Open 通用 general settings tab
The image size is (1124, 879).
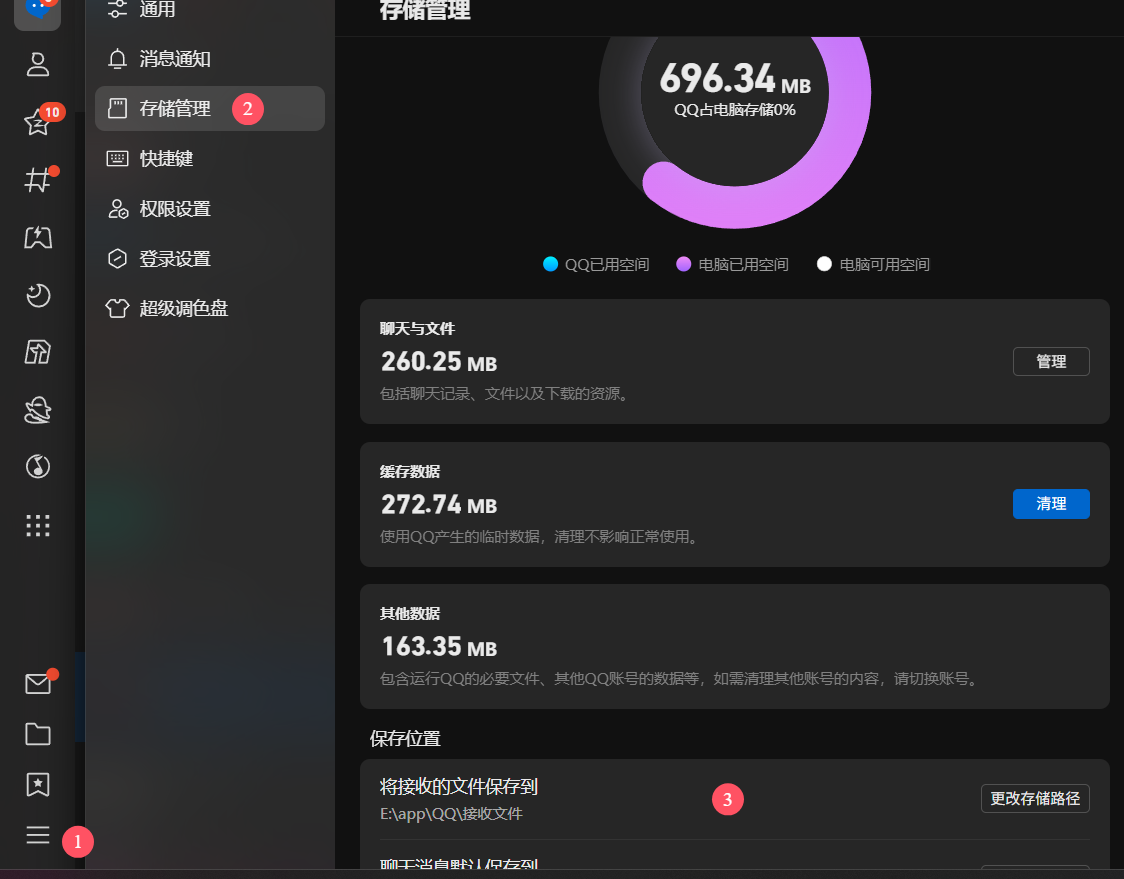tap(209, 9)
